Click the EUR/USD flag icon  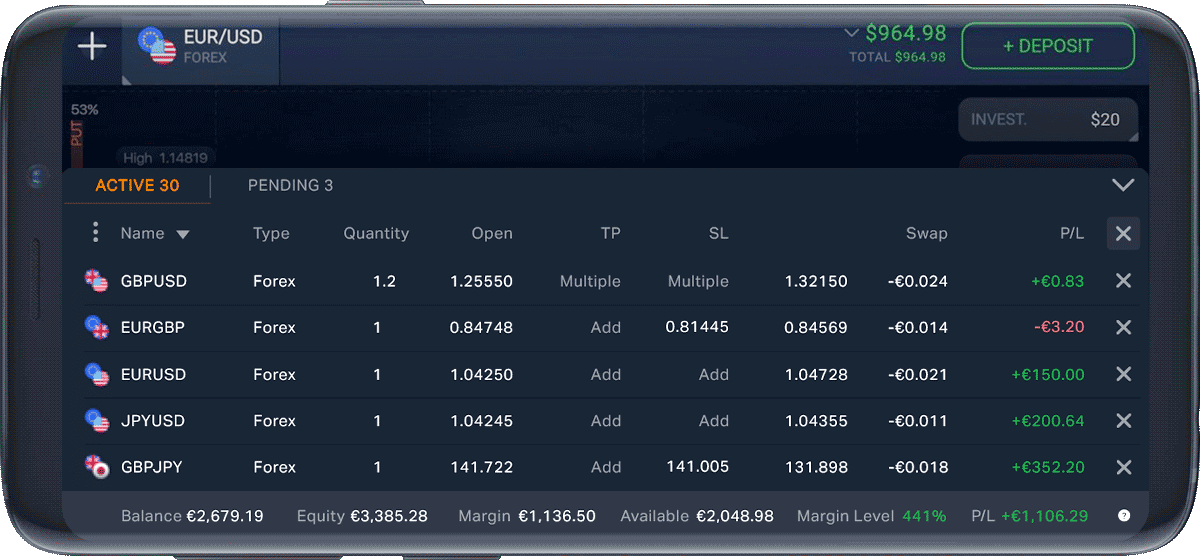tap(157, 46)
